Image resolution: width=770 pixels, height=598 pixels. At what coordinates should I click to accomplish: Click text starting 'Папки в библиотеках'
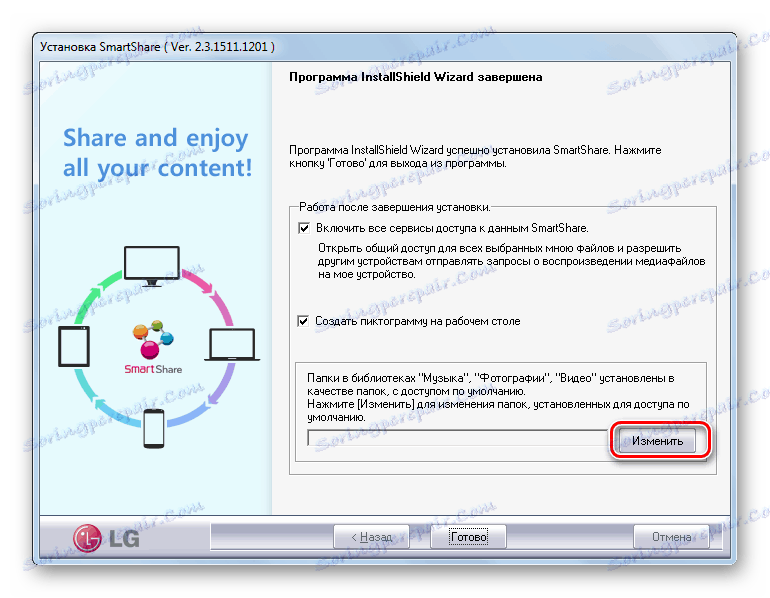pyautogui.click(x=498, y=398)
